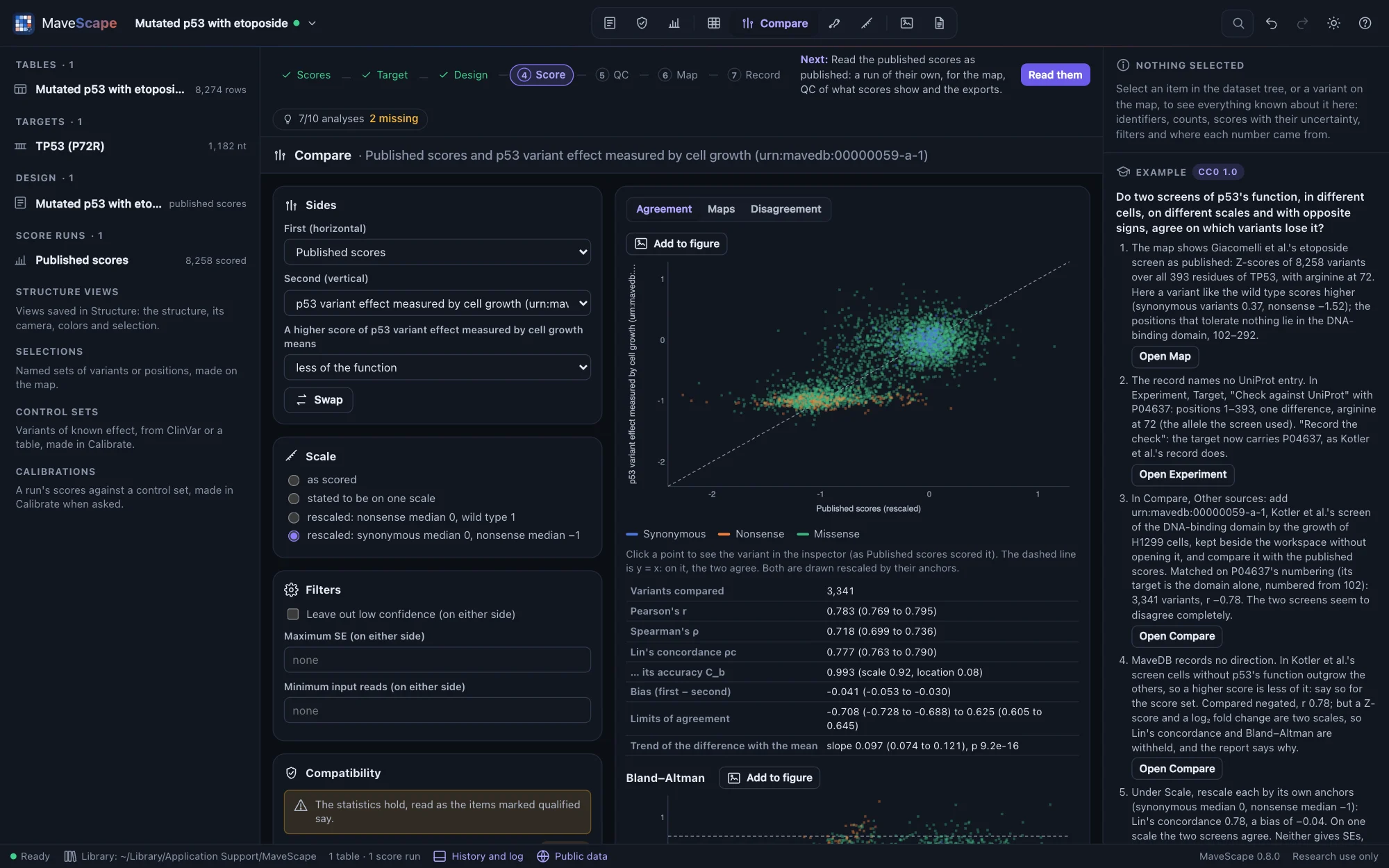The height and width of the screenshot is (868, 1389).
Task: Click the Maximum SE input field
Action: 438,660
